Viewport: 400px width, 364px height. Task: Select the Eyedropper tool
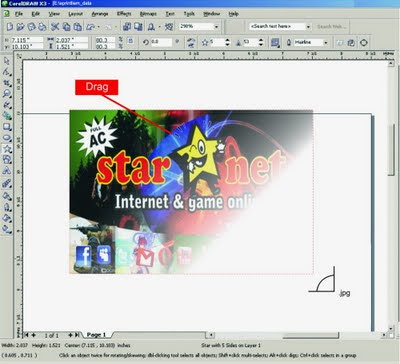7,196
